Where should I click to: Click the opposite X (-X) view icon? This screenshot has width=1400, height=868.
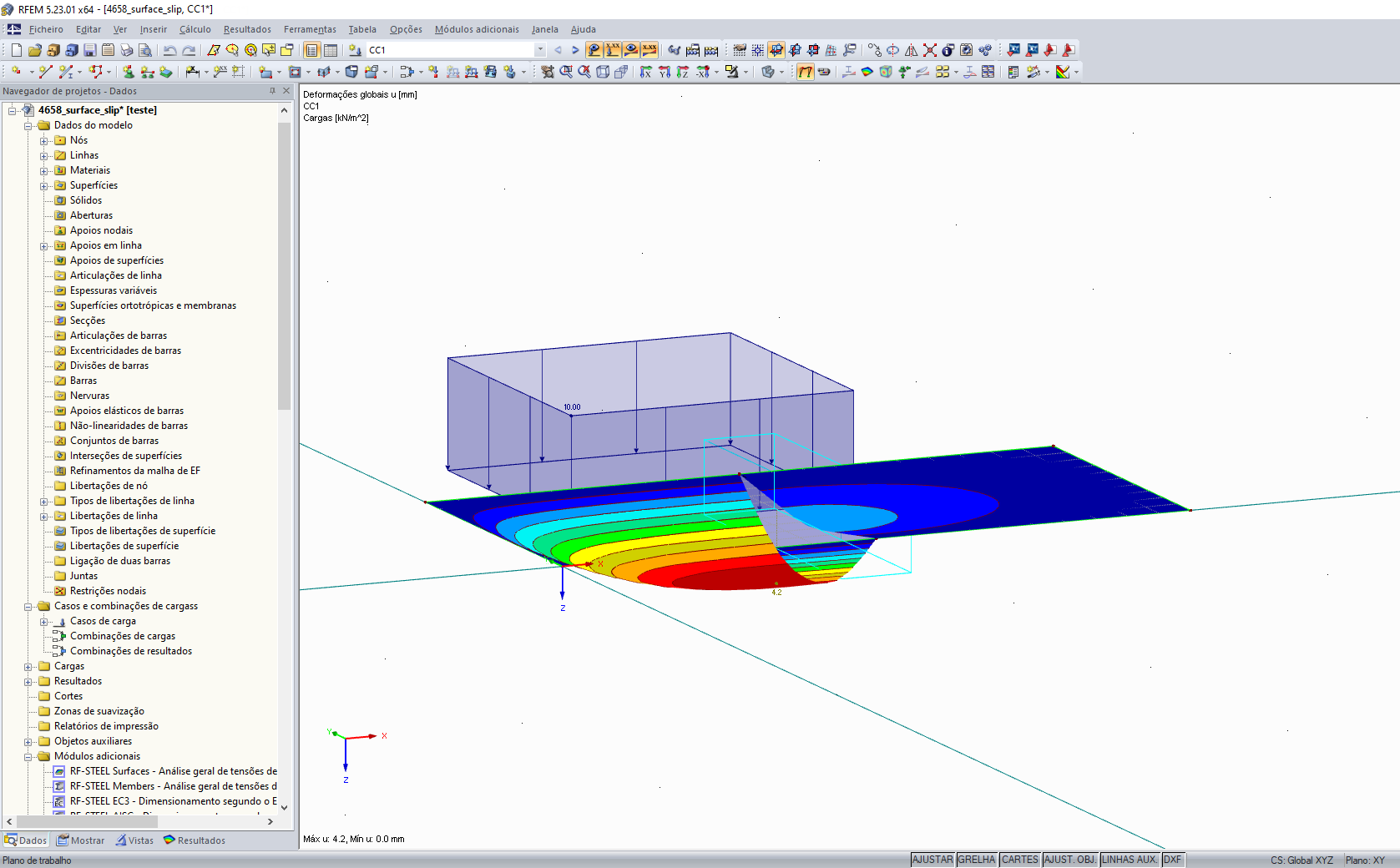703,72
